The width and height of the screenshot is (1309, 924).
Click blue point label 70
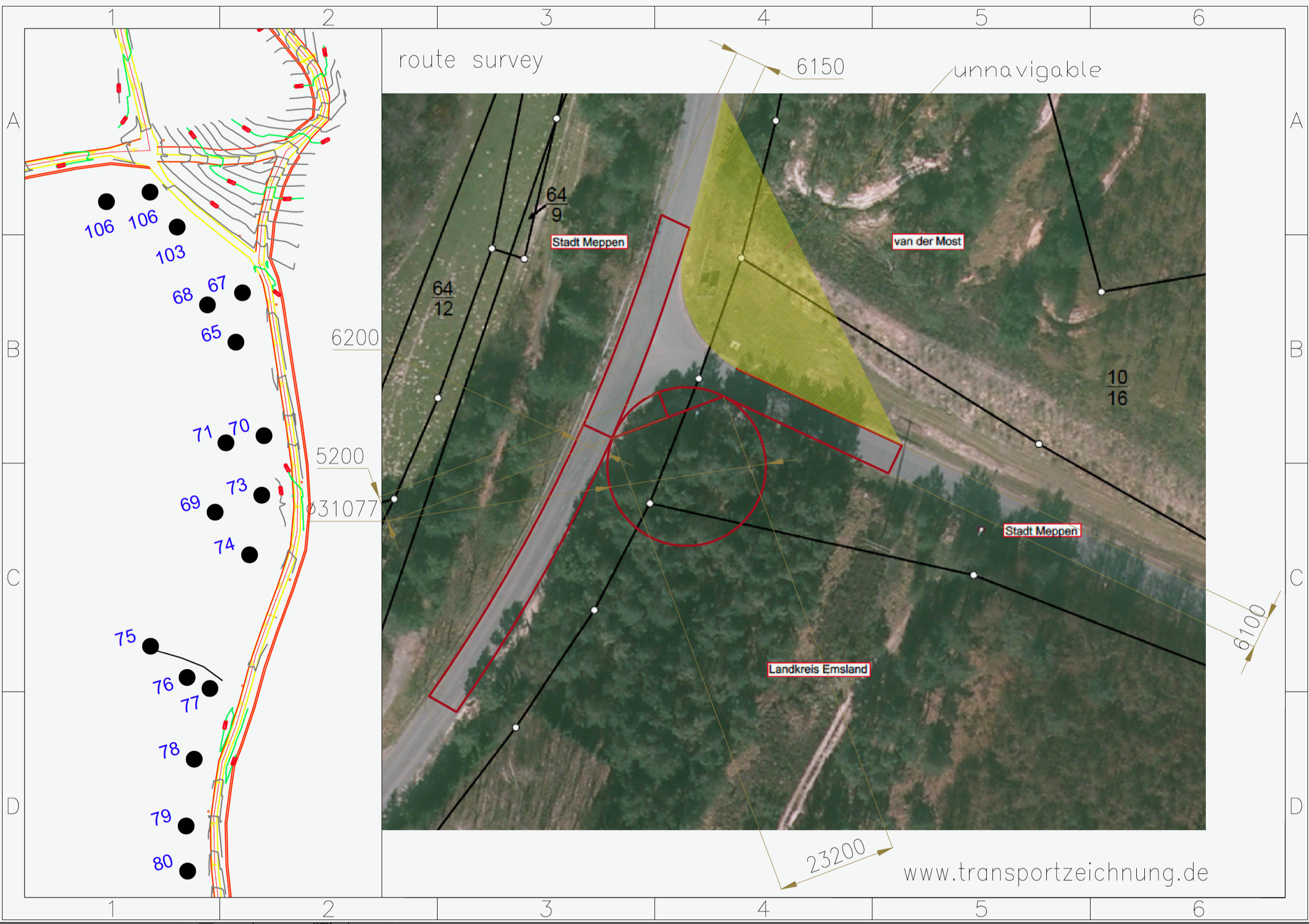[x=238, y=427]
